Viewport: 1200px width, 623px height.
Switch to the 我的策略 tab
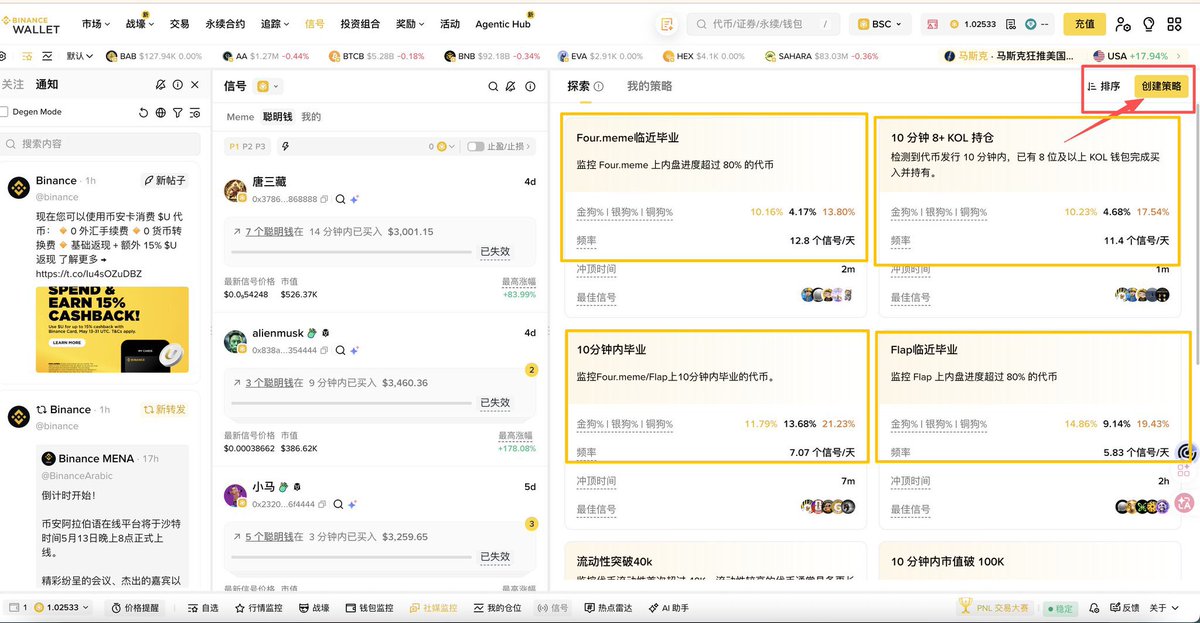tap(649, 87)
